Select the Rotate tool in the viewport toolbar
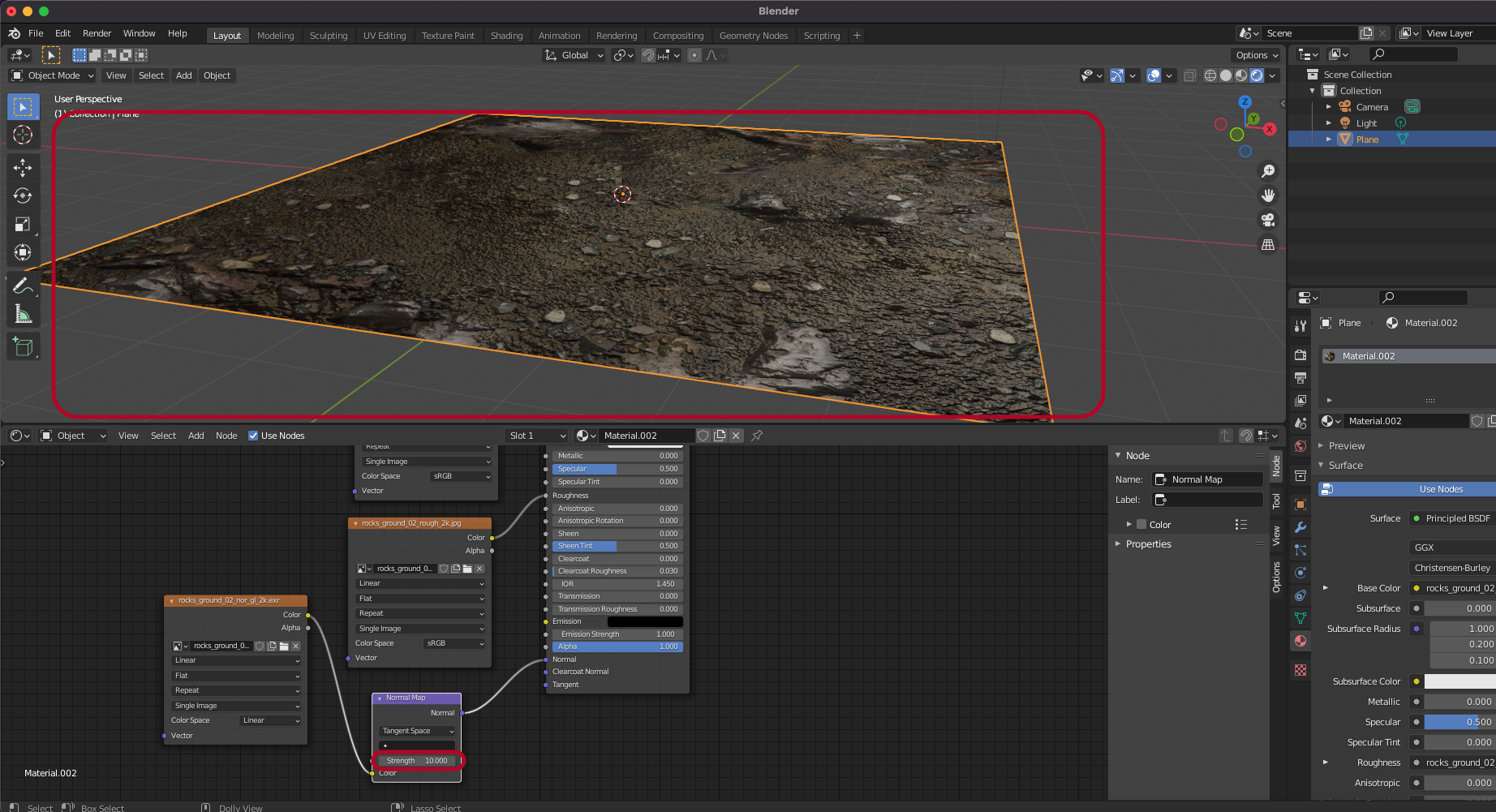Viewport: 1496px width, 812px height. (x=23, y=196)
